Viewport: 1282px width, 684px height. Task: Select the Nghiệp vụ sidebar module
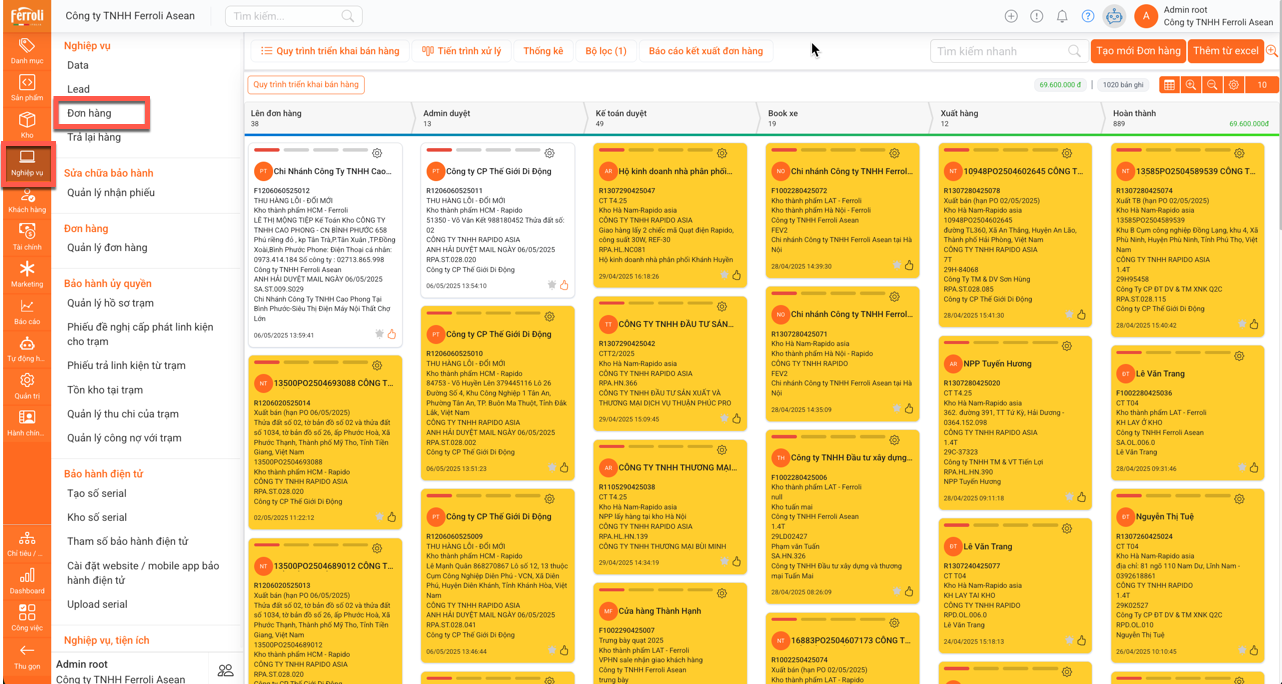pos(27,163)
